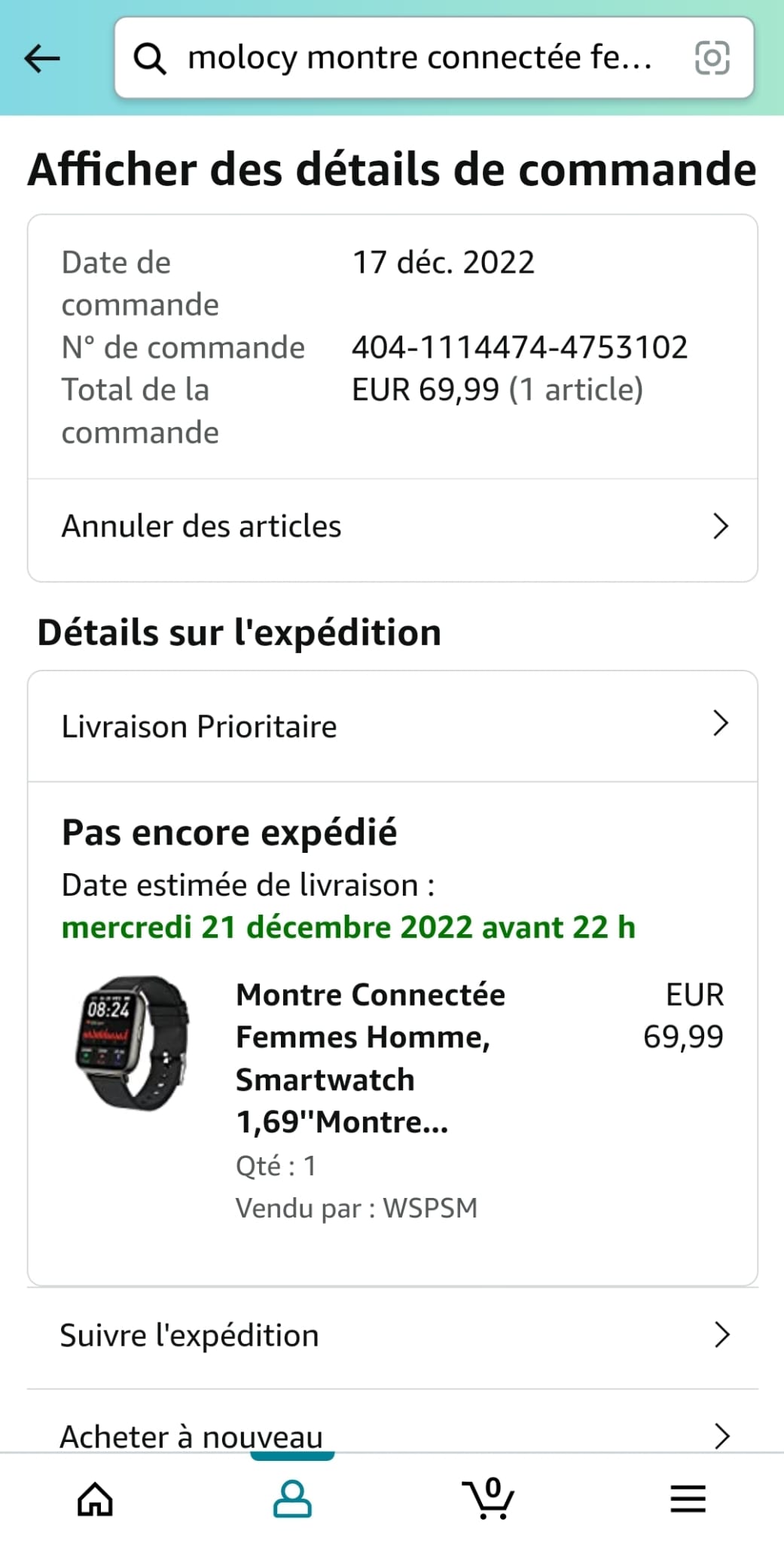This screenshot has height=1543, width=784.
Task: Open Montre Connectée product title
Action: (x=370, y=1058)
